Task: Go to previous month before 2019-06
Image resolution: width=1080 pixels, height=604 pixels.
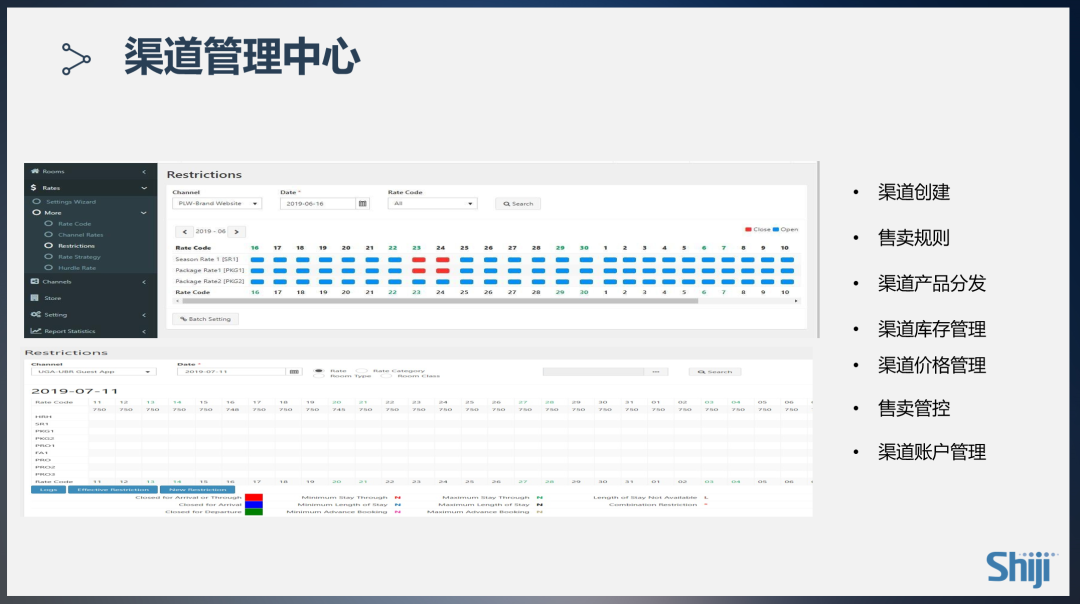Action: [x=184, y=231]
